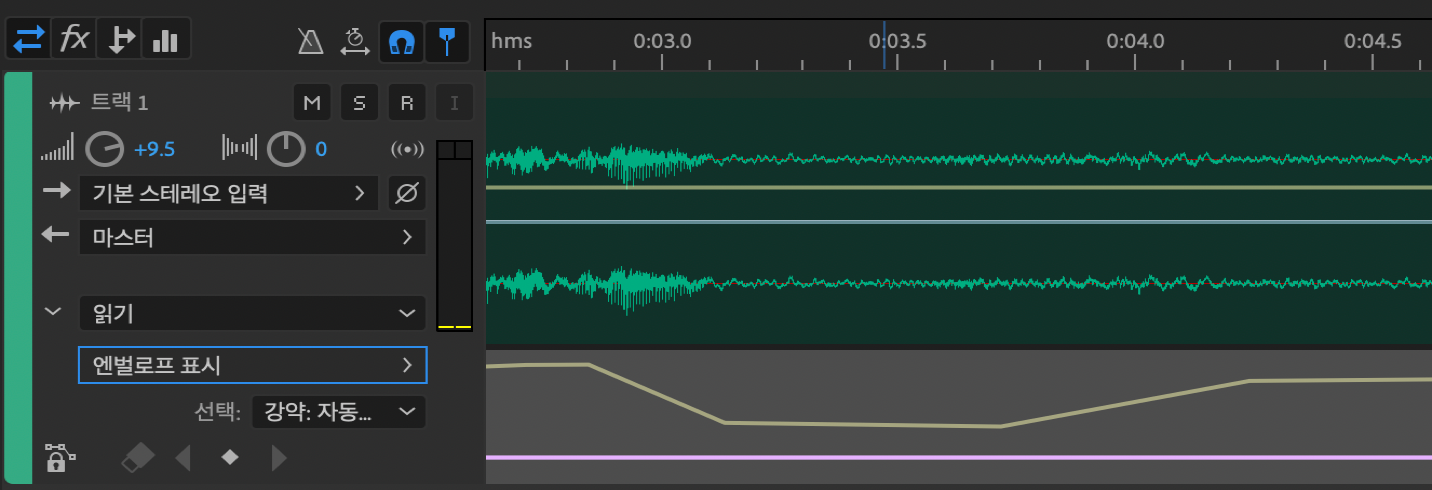Click the pink envelope line in automation lane
Viewport: 1432px width, 490px height.
(958, 457)
